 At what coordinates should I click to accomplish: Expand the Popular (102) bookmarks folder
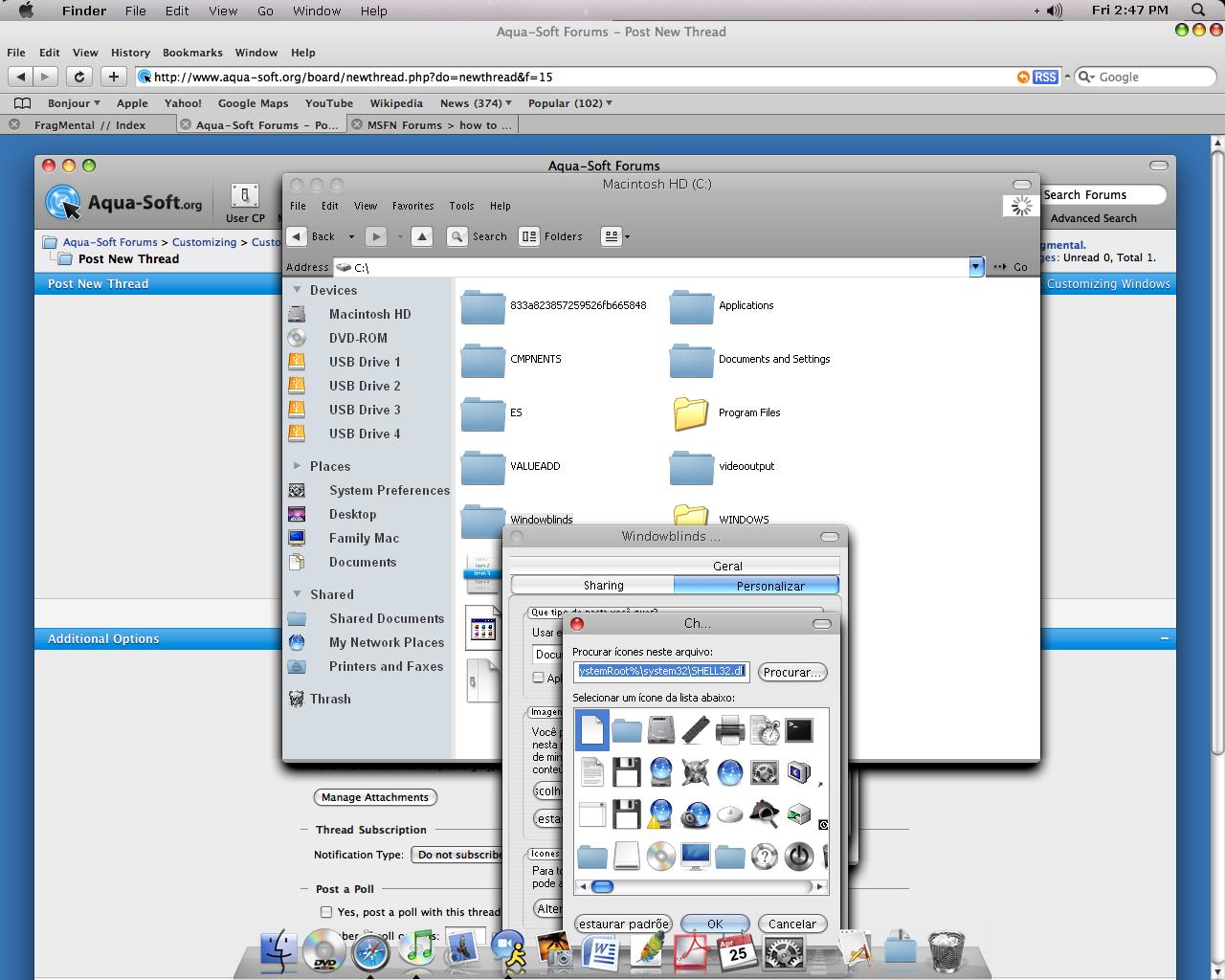570,103
